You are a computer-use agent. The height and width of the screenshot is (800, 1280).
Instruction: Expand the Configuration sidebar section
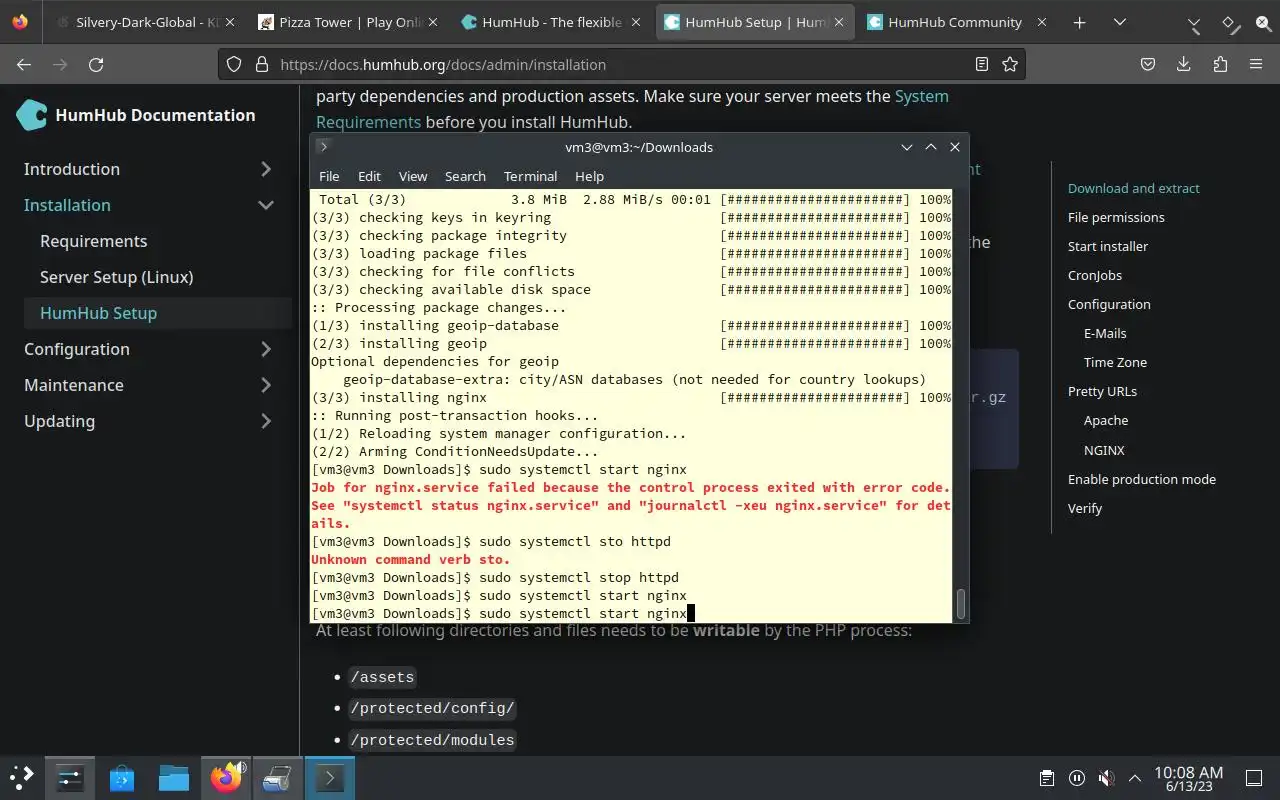click(266, 349)
